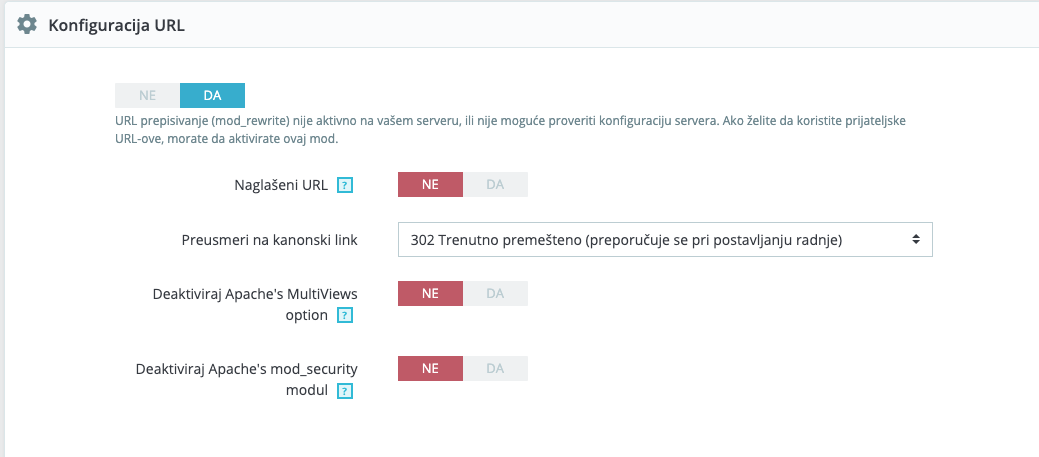This screenshot has width=1039, height=457.
Task: Switch friendly URL toggle to NE
Action: (x=147, y=95)
